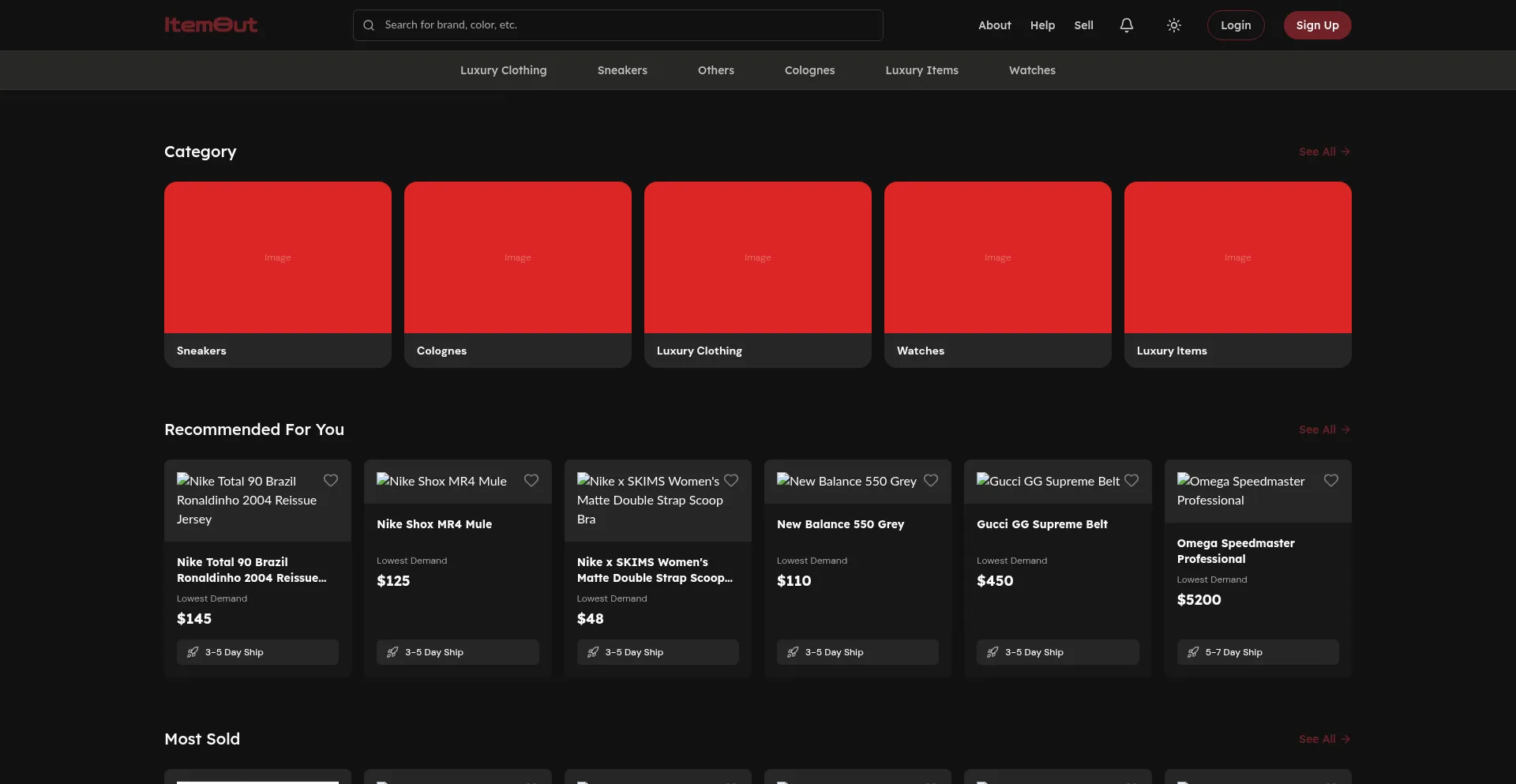Click heart on New Balance 550 Grey
1516x784 pixels.
(x=931, y=481)
